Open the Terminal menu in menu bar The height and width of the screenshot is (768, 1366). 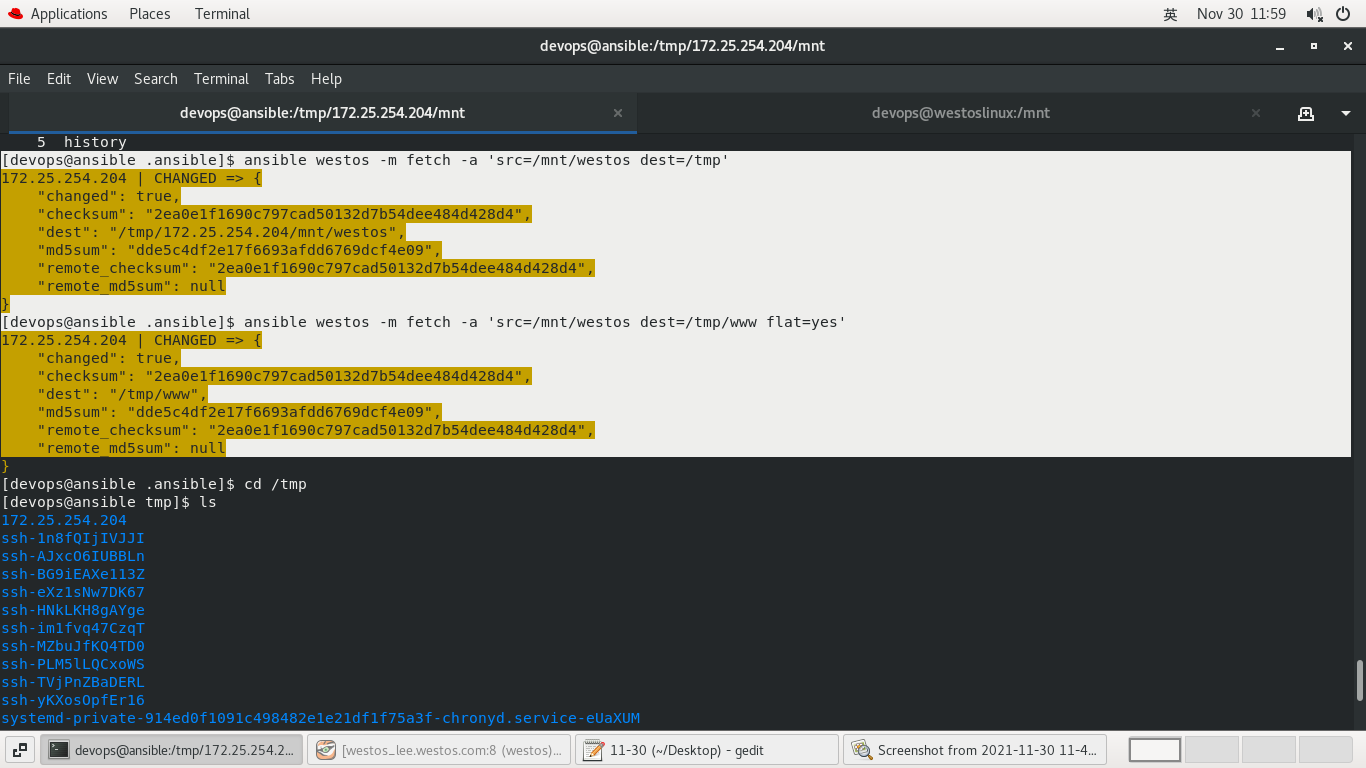(221, 79)
